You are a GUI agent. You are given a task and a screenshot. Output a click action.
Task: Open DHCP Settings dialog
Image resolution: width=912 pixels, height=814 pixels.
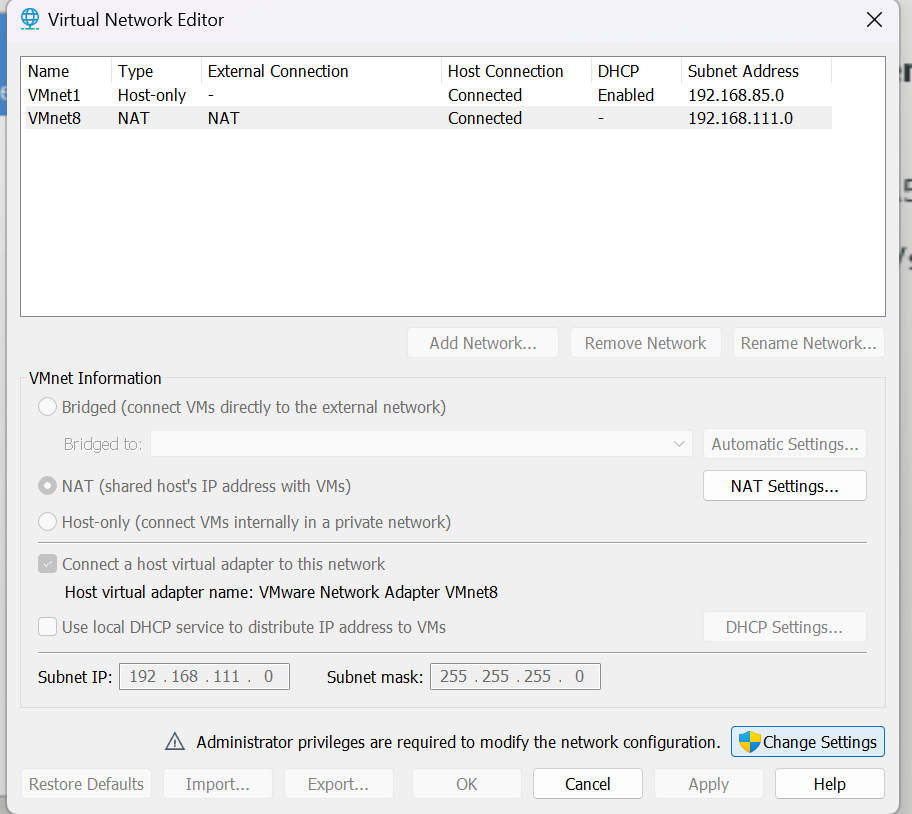785,627
